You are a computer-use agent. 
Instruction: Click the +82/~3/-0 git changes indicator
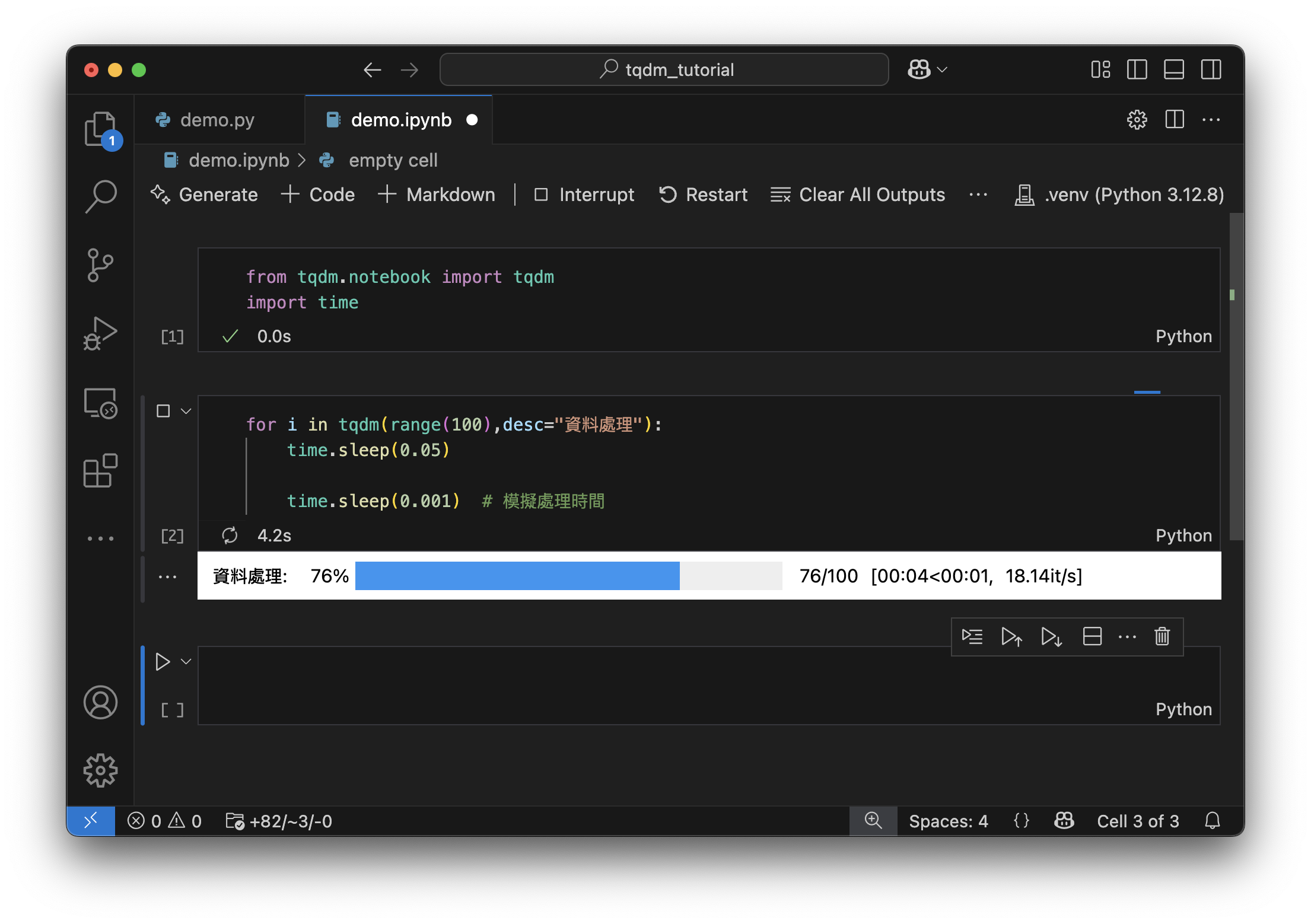pos(279,821)
